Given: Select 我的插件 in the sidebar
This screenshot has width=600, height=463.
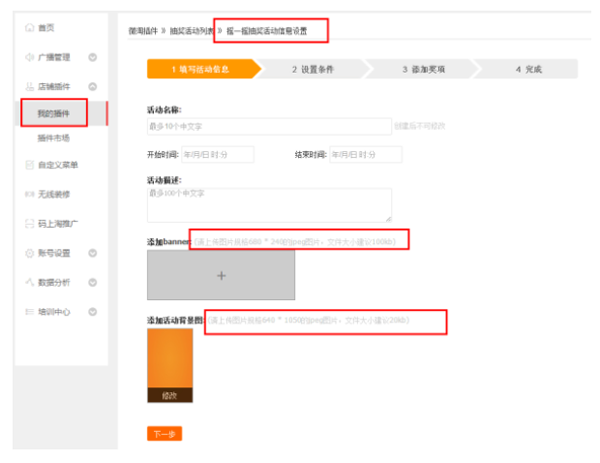Looking at the screenshot, I should click(54, 113).
